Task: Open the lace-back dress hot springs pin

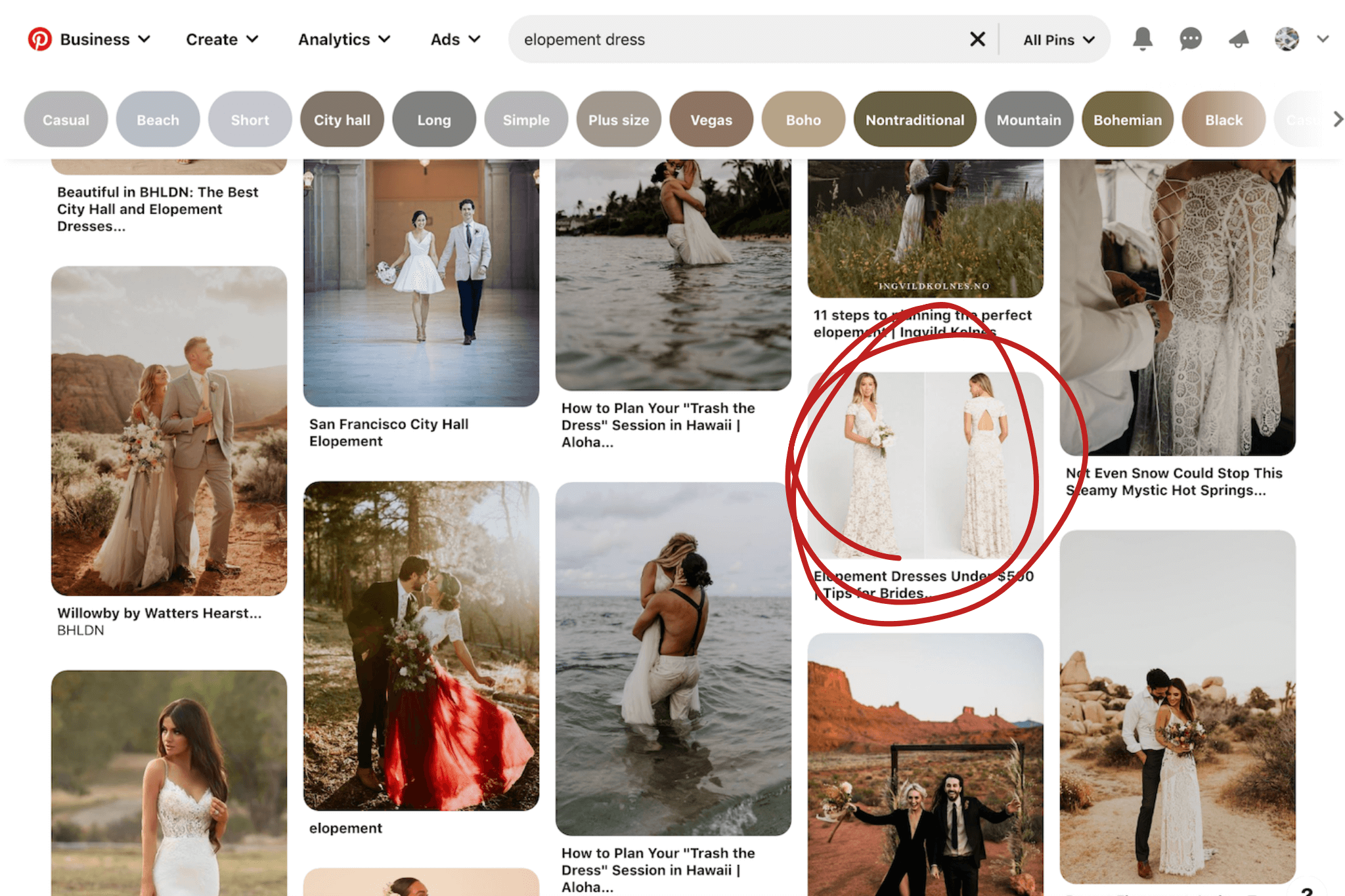Action: (x=1178, y=307)
